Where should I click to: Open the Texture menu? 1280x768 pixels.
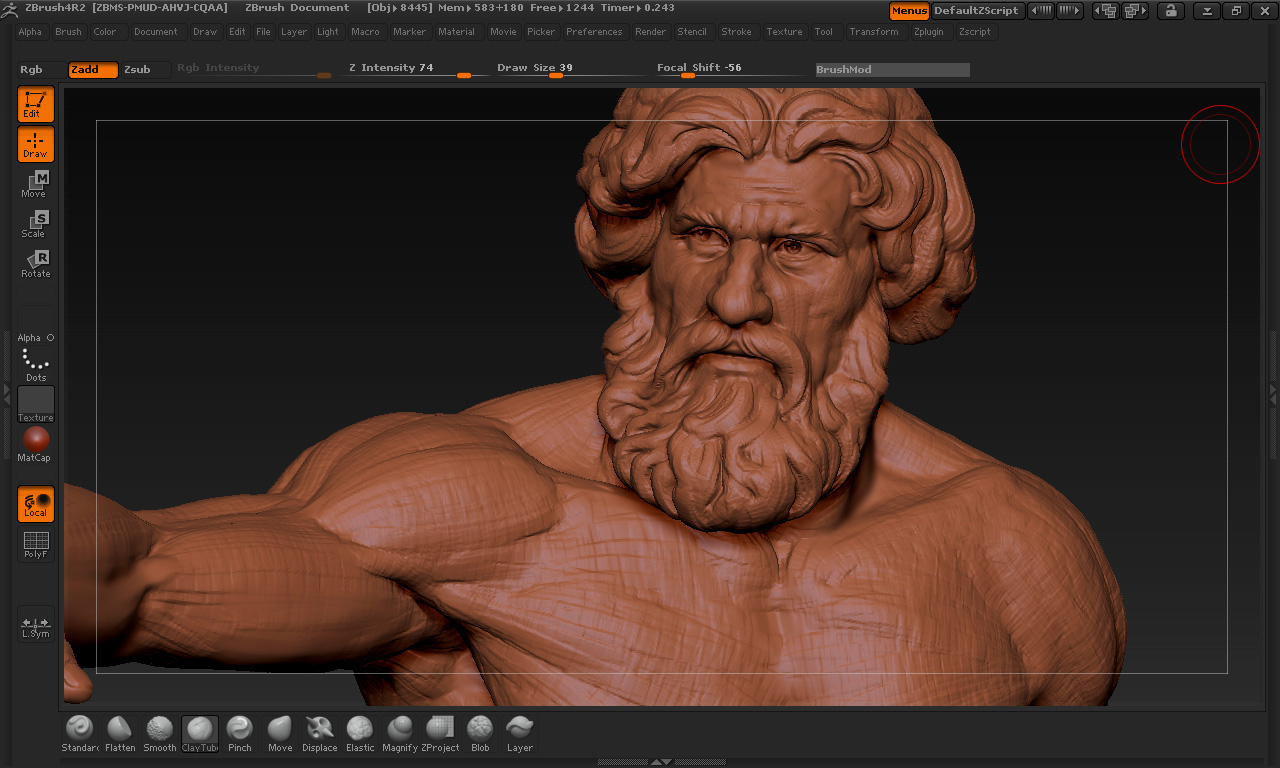[785, 32]
